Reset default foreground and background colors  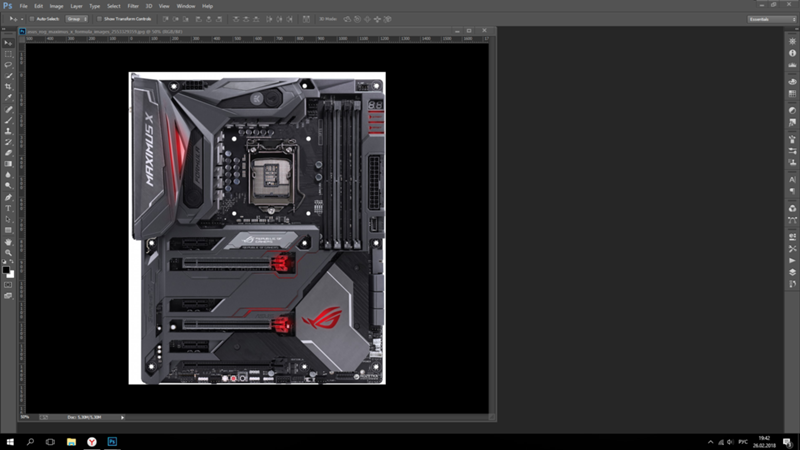(x=4, y=262)
